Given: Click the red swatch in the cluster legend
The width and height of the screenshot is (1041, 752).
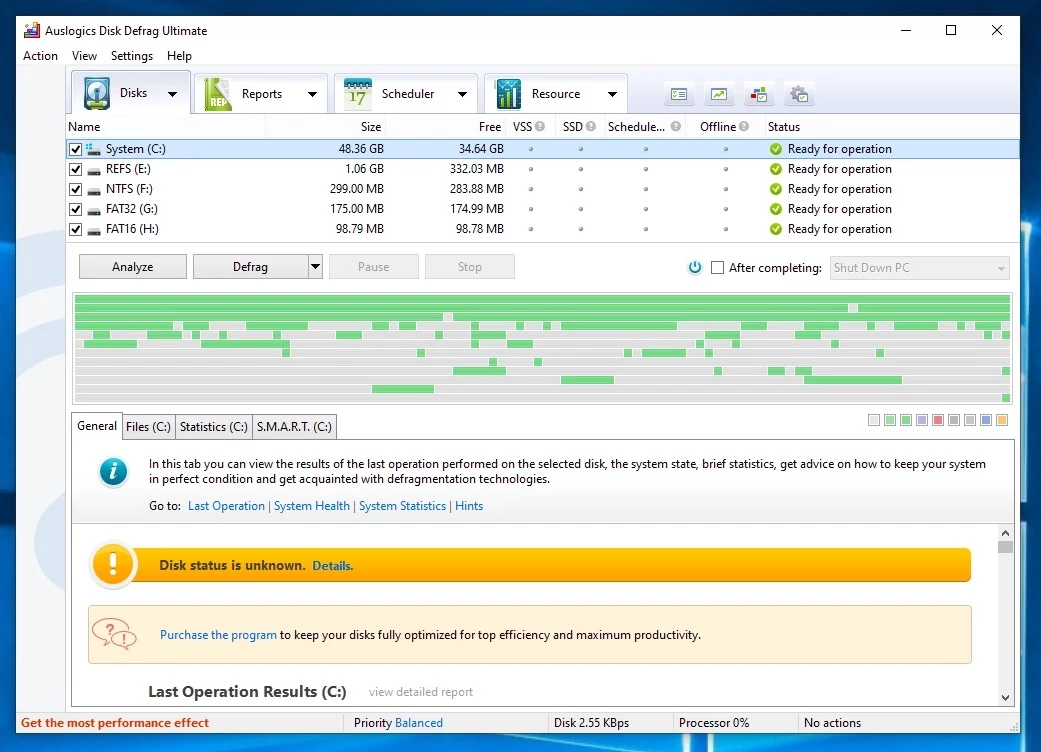Looking at the screenshot, I should pyautogui.click(x=938, y=420).
